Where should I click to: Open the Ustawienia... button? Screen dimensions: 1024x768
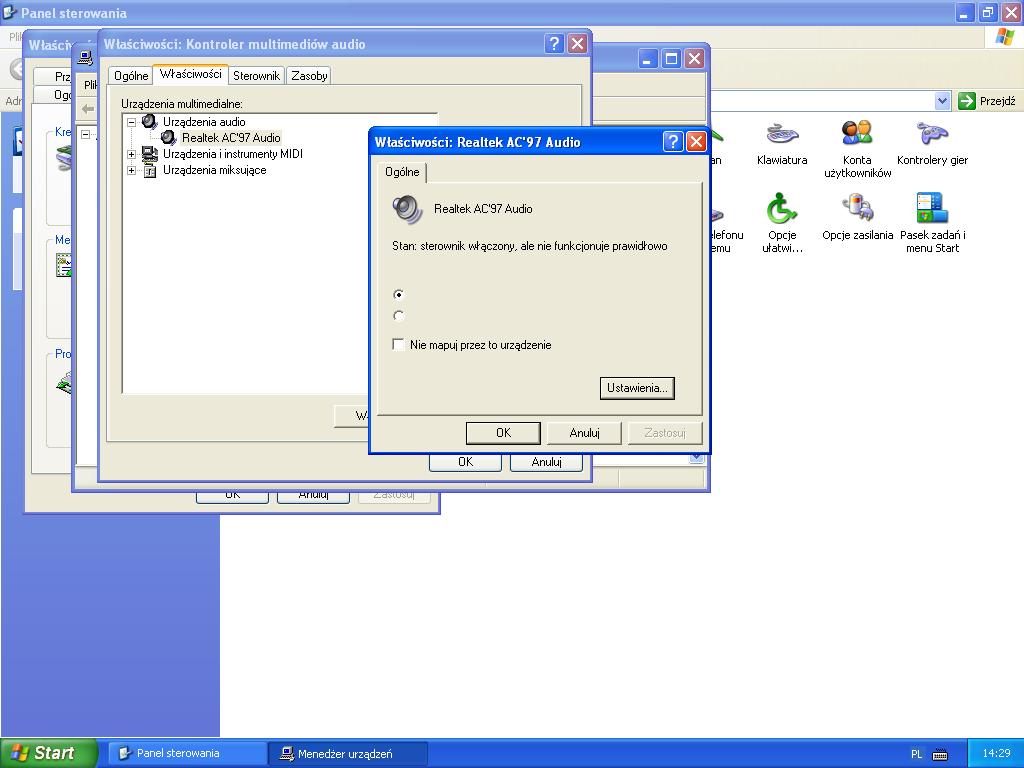pyautogui.click(x=637, y=388)
